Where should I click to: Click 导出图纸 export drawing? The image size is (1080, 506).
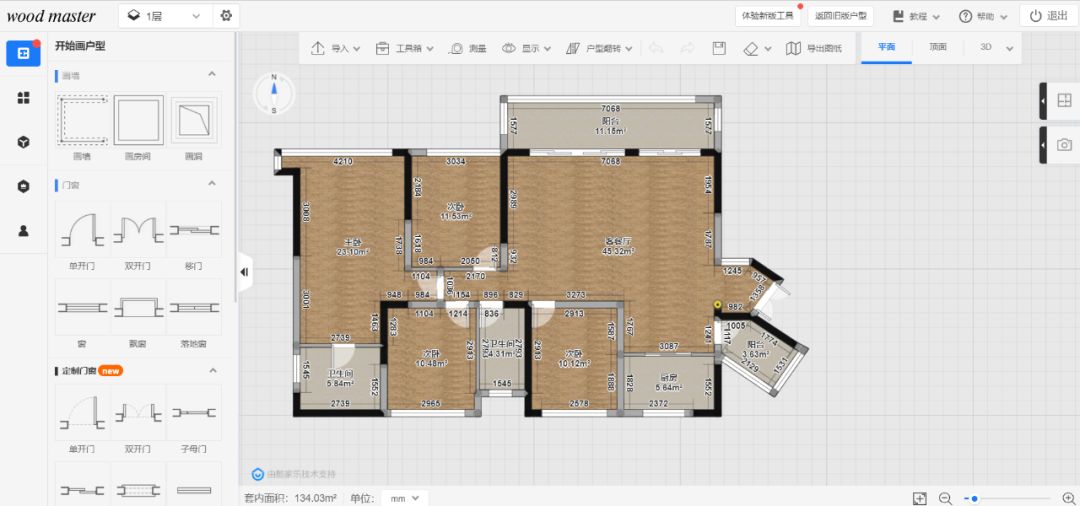pyautogui.click(x=813, y=48)
